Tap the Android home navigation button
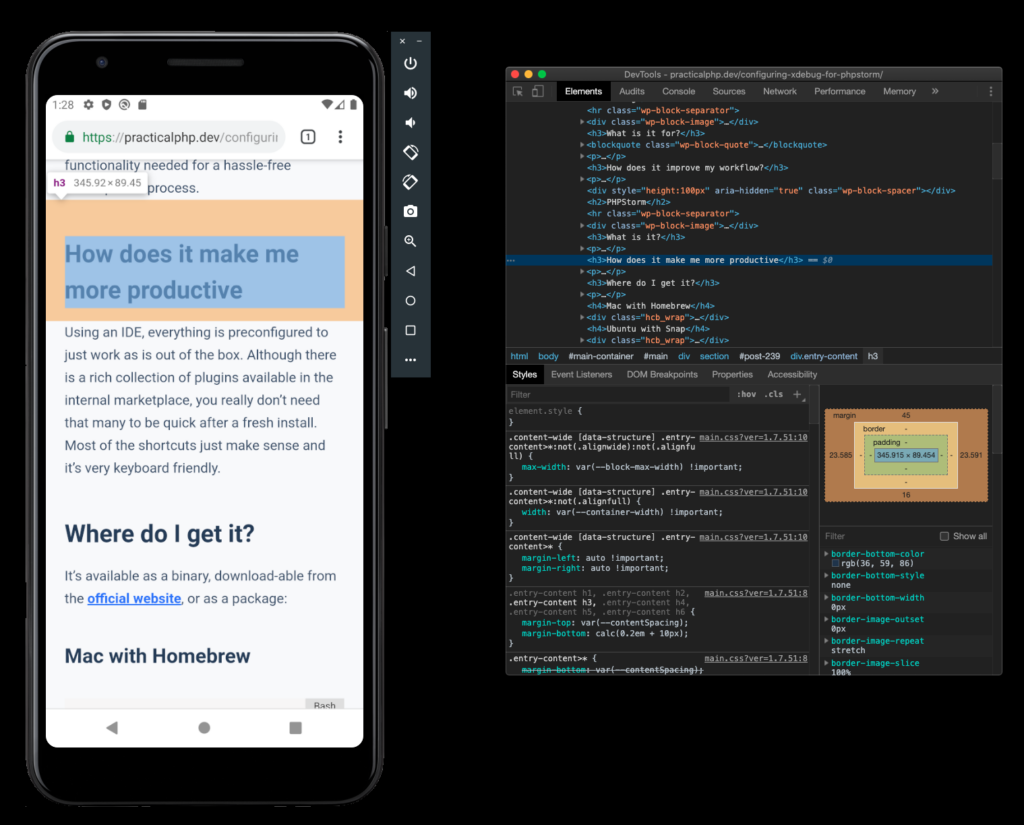This screenshot has width=1024, height=825. coord(204,727)
